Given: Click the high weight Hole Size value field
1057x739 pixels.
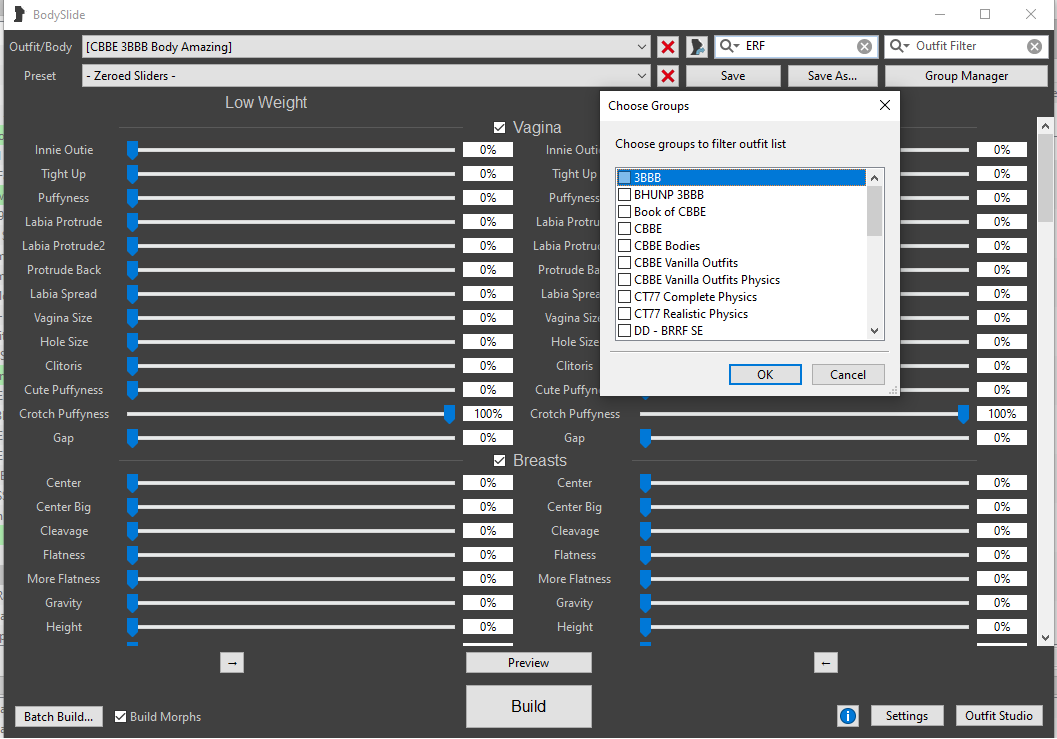Looking at the screenshot, I should (1002, 342).
